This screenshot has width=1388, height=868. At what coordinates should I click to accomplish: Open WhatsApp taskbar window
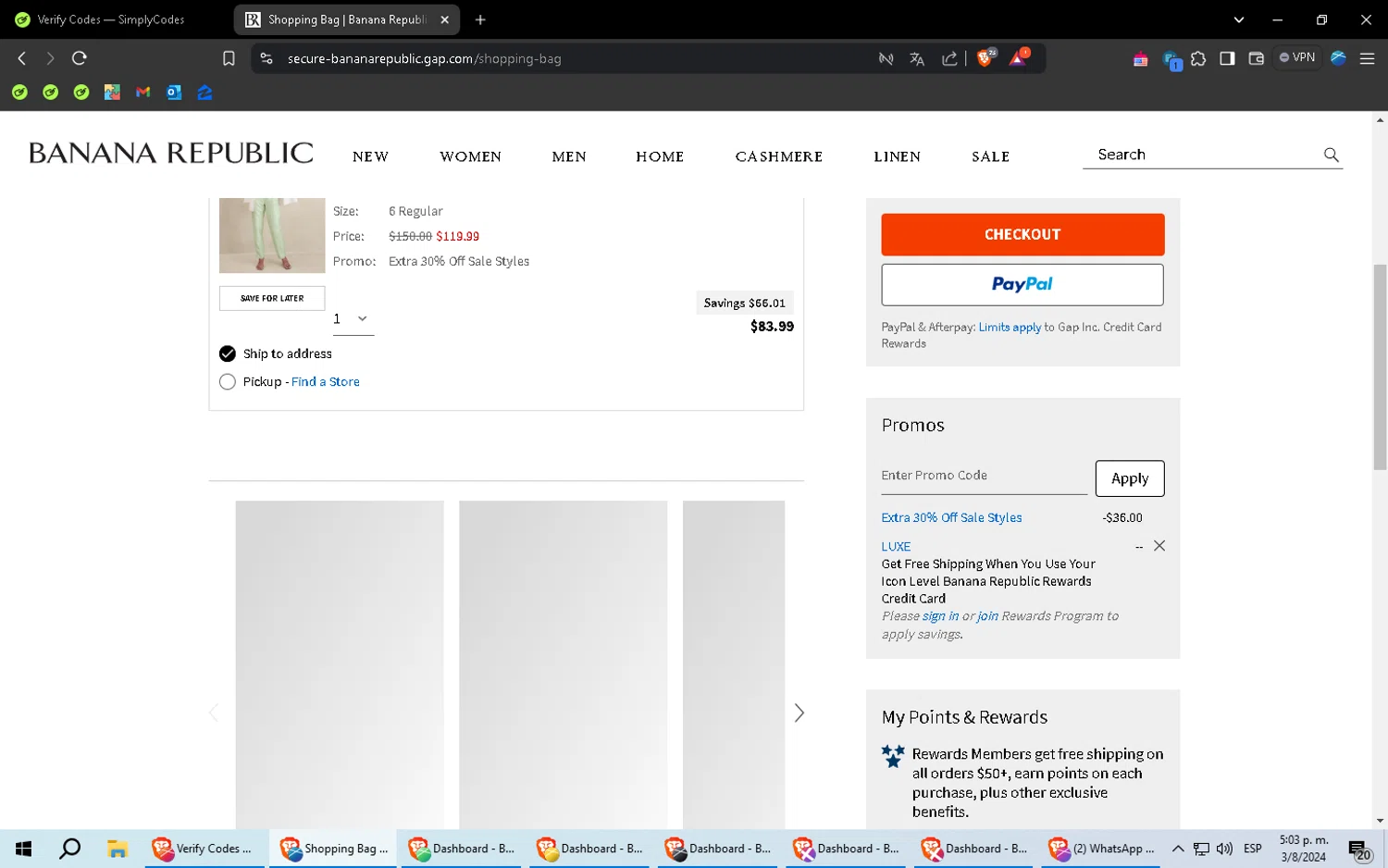point(1101,849)
